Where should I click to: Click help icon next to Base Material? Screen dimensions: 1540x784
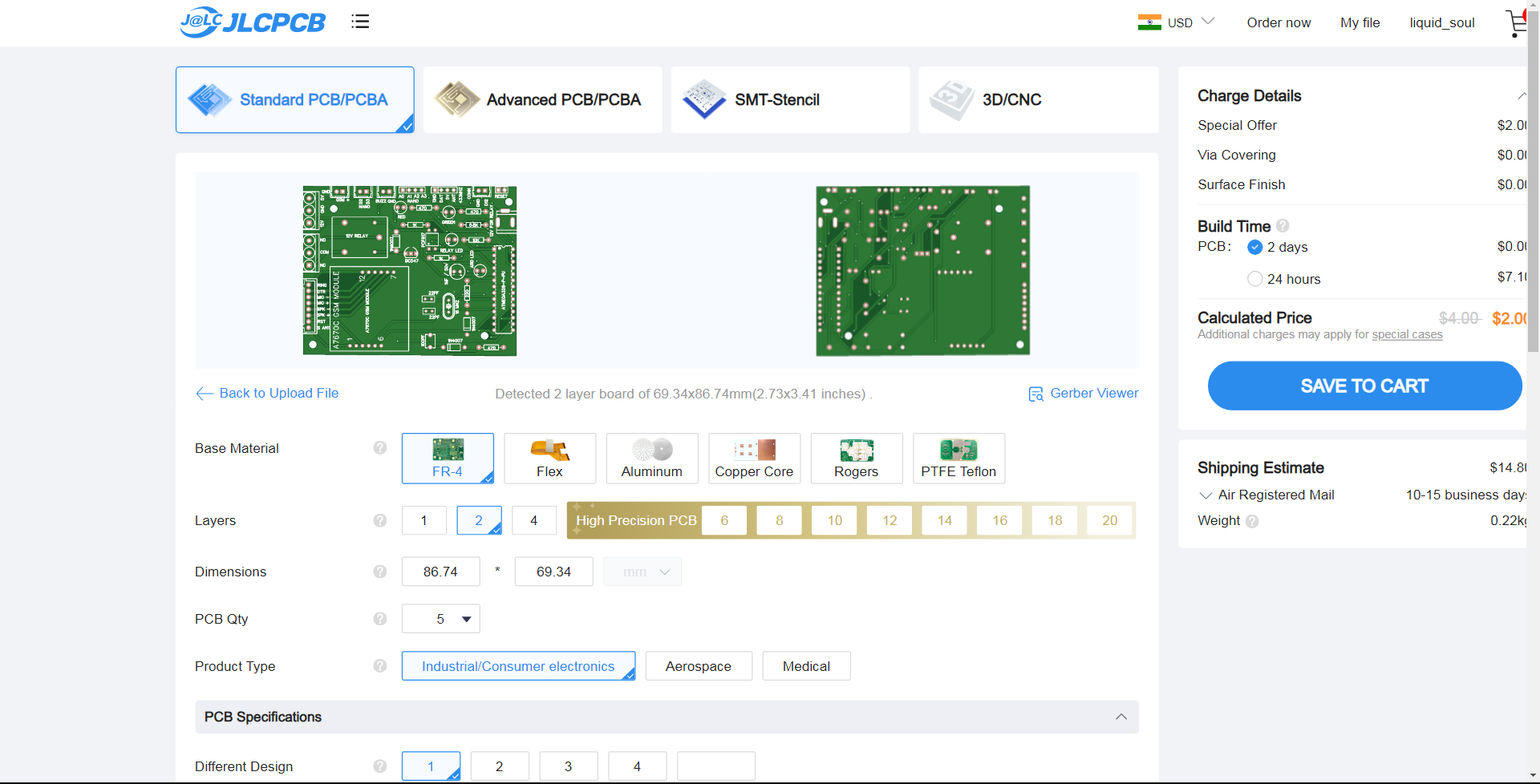tap(380, 448)
